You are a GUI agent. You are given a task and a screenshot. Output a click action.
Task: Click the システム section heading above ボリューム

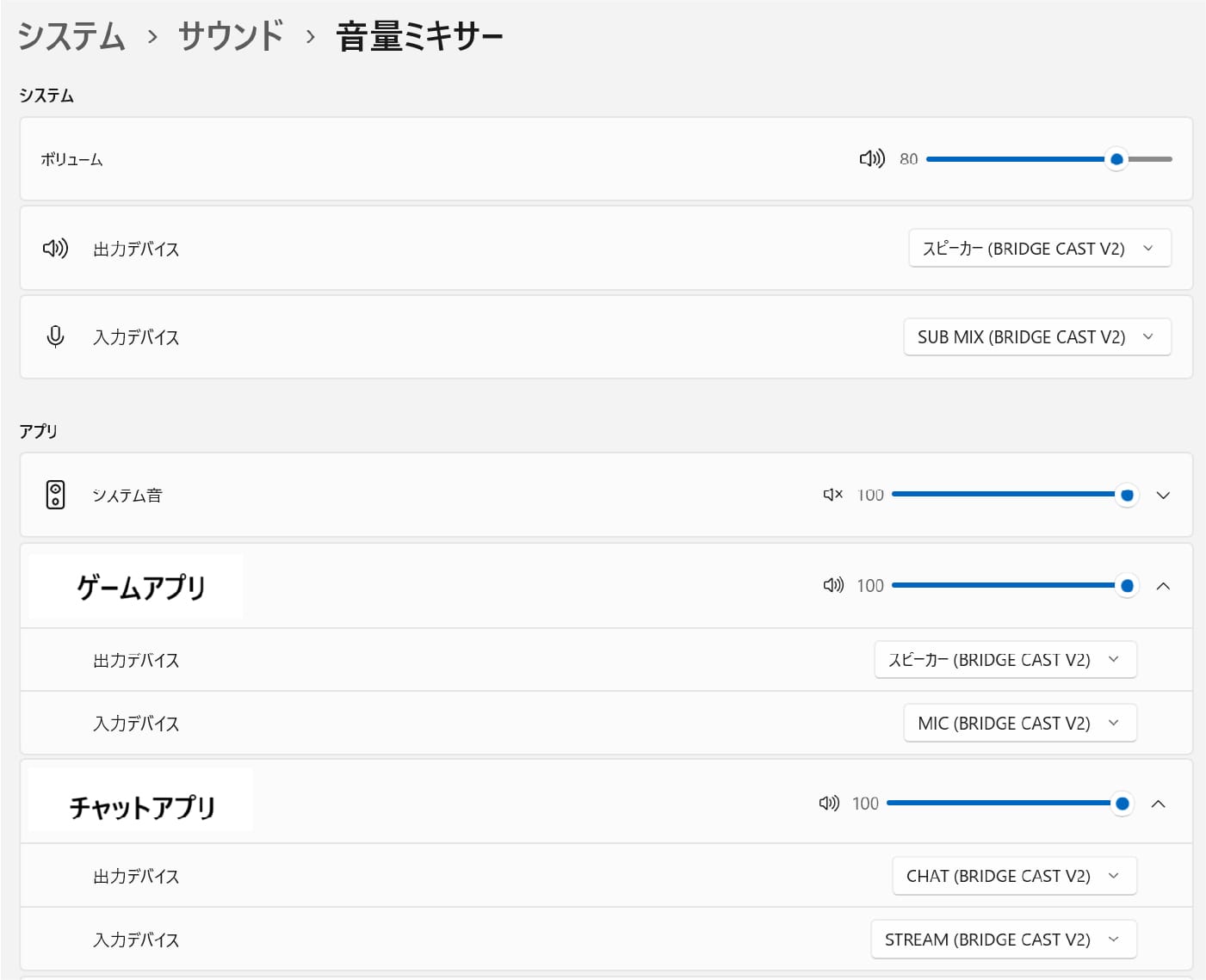click(46, 96)
